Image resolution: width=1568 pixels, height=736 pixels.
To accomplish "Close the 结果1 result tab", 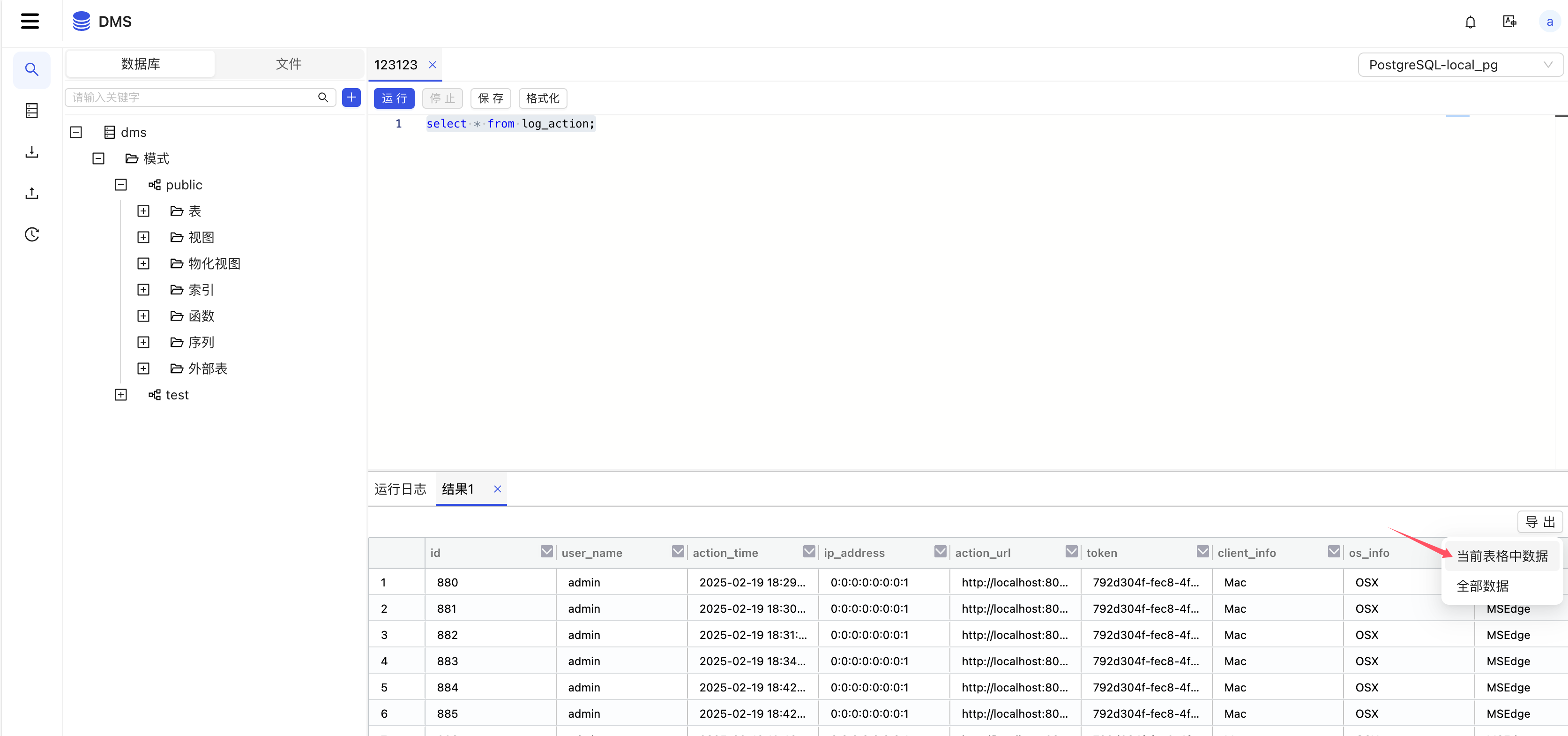I will click(497, 489).
